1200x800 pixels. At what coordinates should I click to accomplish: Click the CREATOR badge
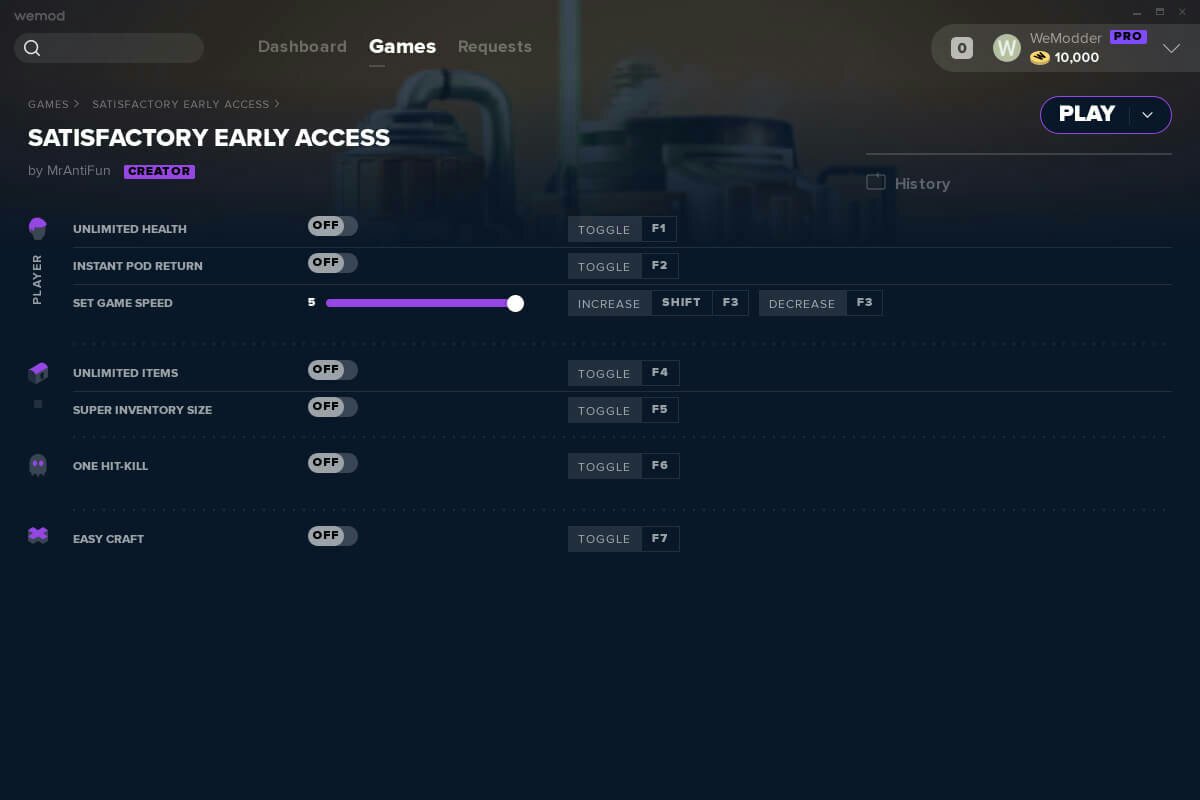point(159,171)
